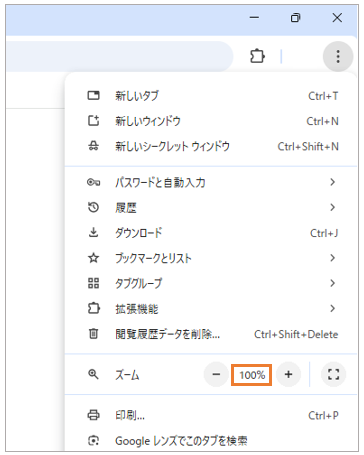
Task: Click the Ctrl+J shortcut text
Action: [x=324, y=233]
